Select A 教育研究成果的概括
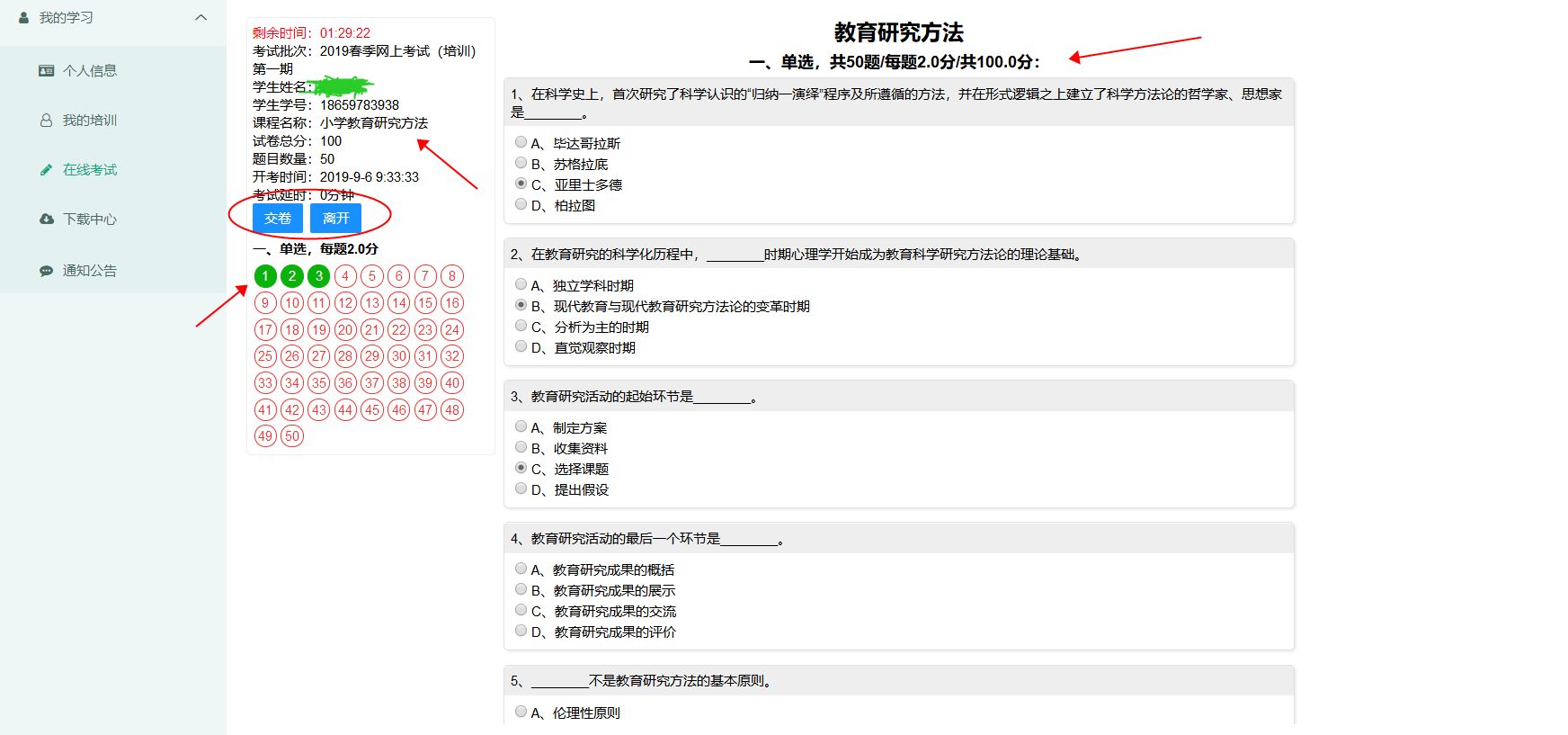 521,569
